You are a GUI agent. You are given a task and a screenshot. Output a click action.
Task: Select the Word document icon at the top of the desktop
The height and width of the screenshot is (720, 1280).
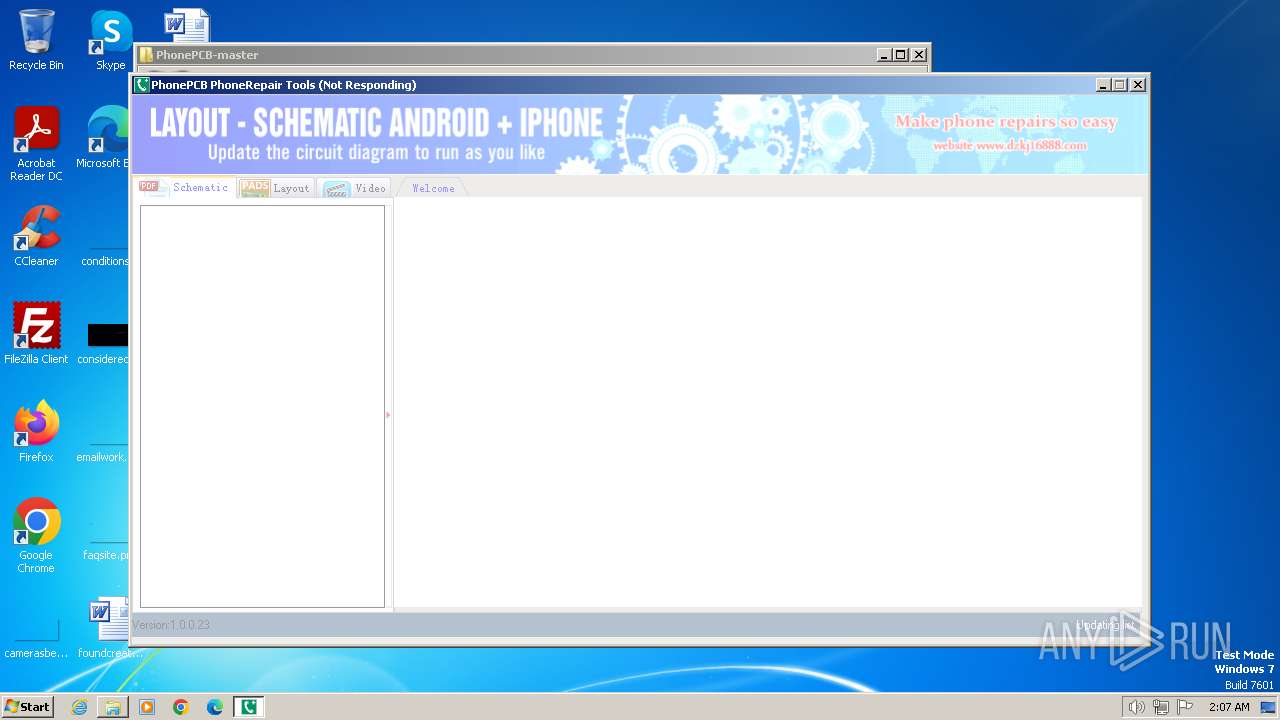click(x=187, y=25)
